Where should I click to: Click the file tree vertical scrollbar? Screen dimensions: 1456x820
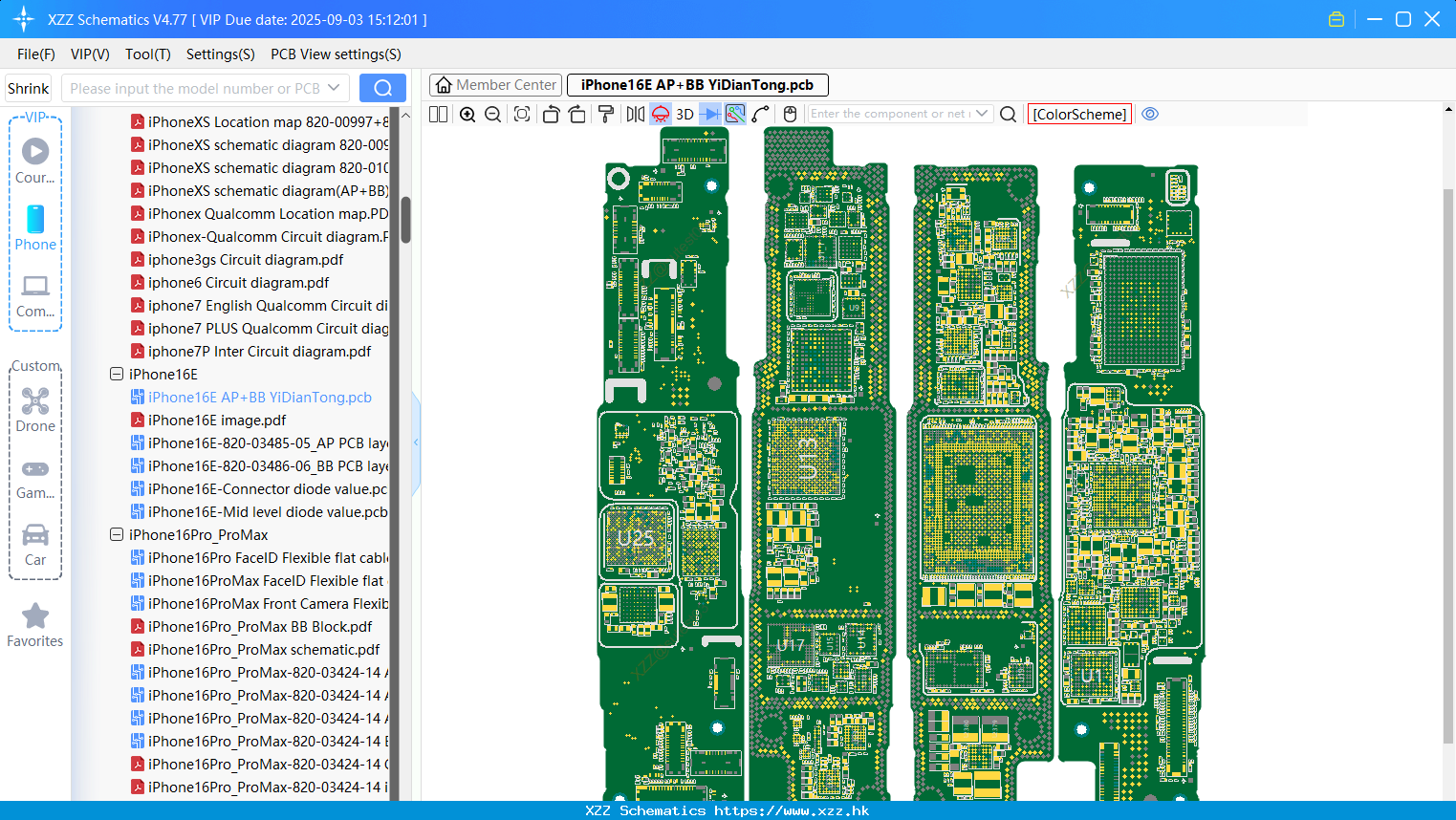(x=405, y=220)
